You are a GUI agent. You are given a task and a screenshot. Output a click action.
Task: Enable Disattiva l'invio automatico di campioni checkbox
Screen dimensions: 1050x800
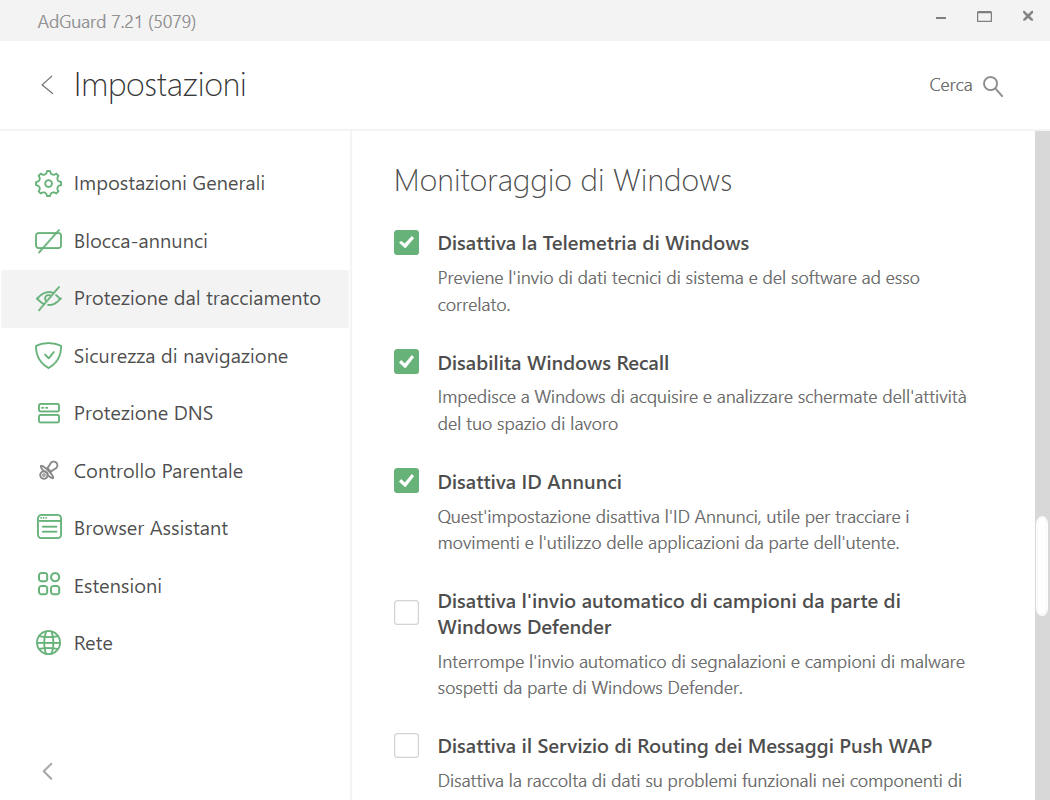point(406,613)
